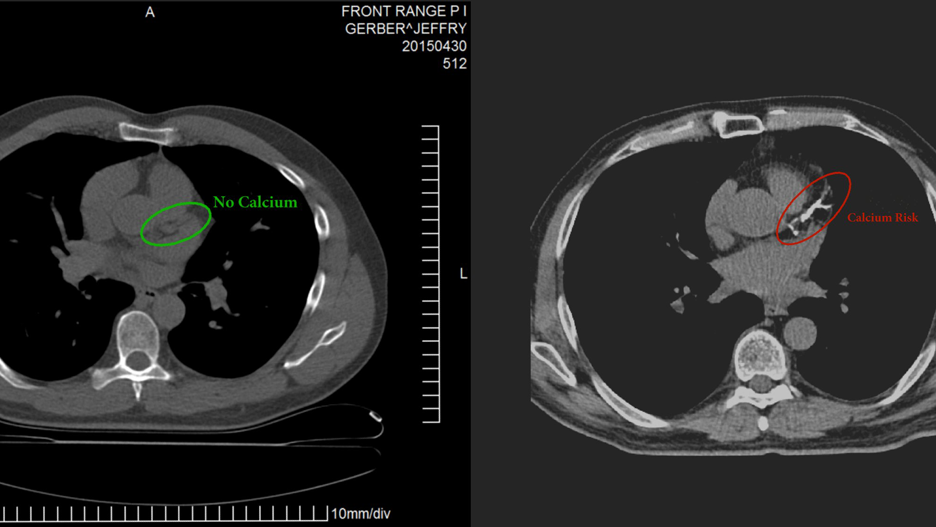Click the 'A' anterior orientation marker
The image size is (936, 527).
tap(150, 13)
